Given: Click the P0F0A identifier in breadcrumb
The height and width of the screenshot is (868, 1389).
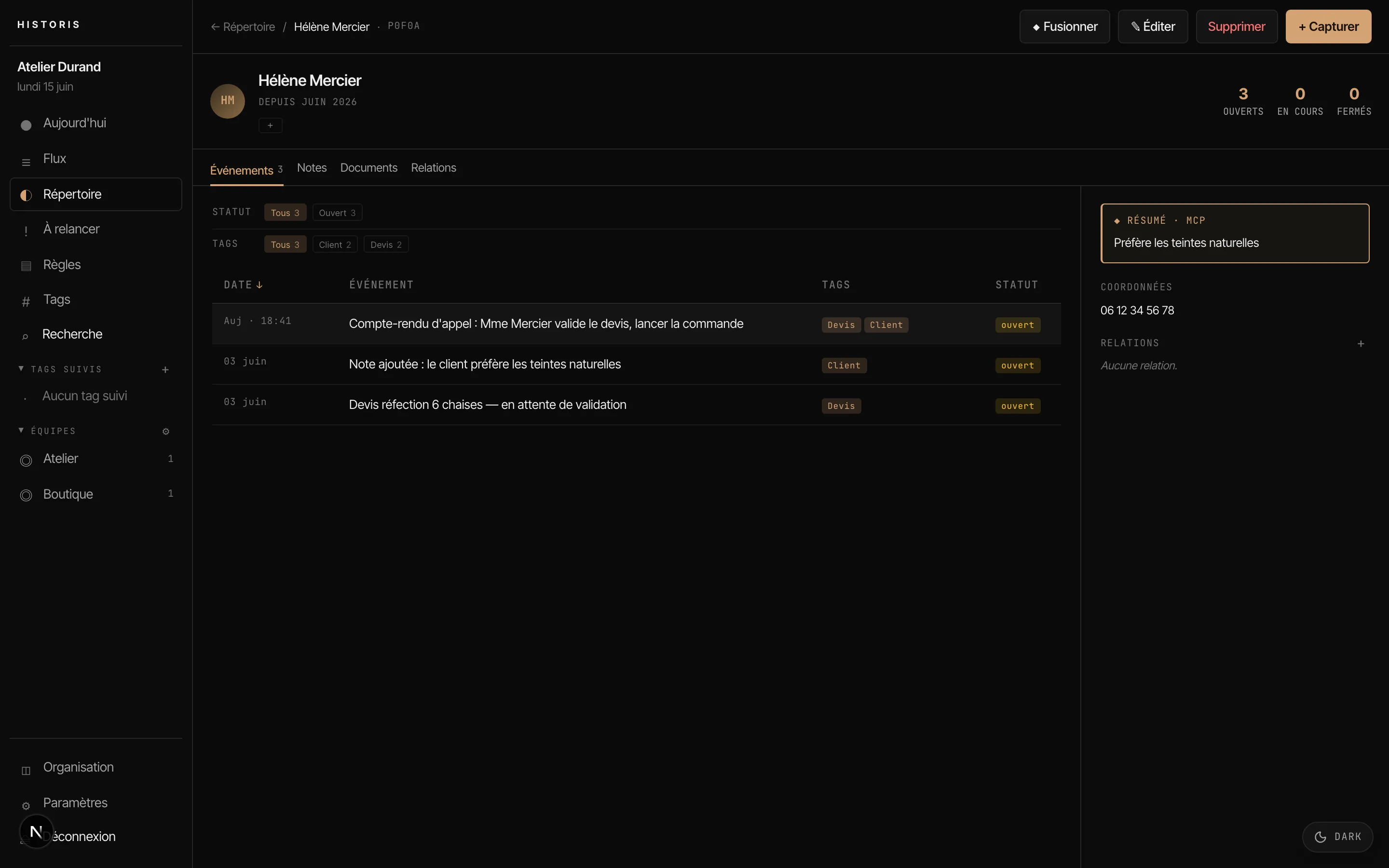Looking at the screenshot, I should pyautogui.click(x=404, y=26).
